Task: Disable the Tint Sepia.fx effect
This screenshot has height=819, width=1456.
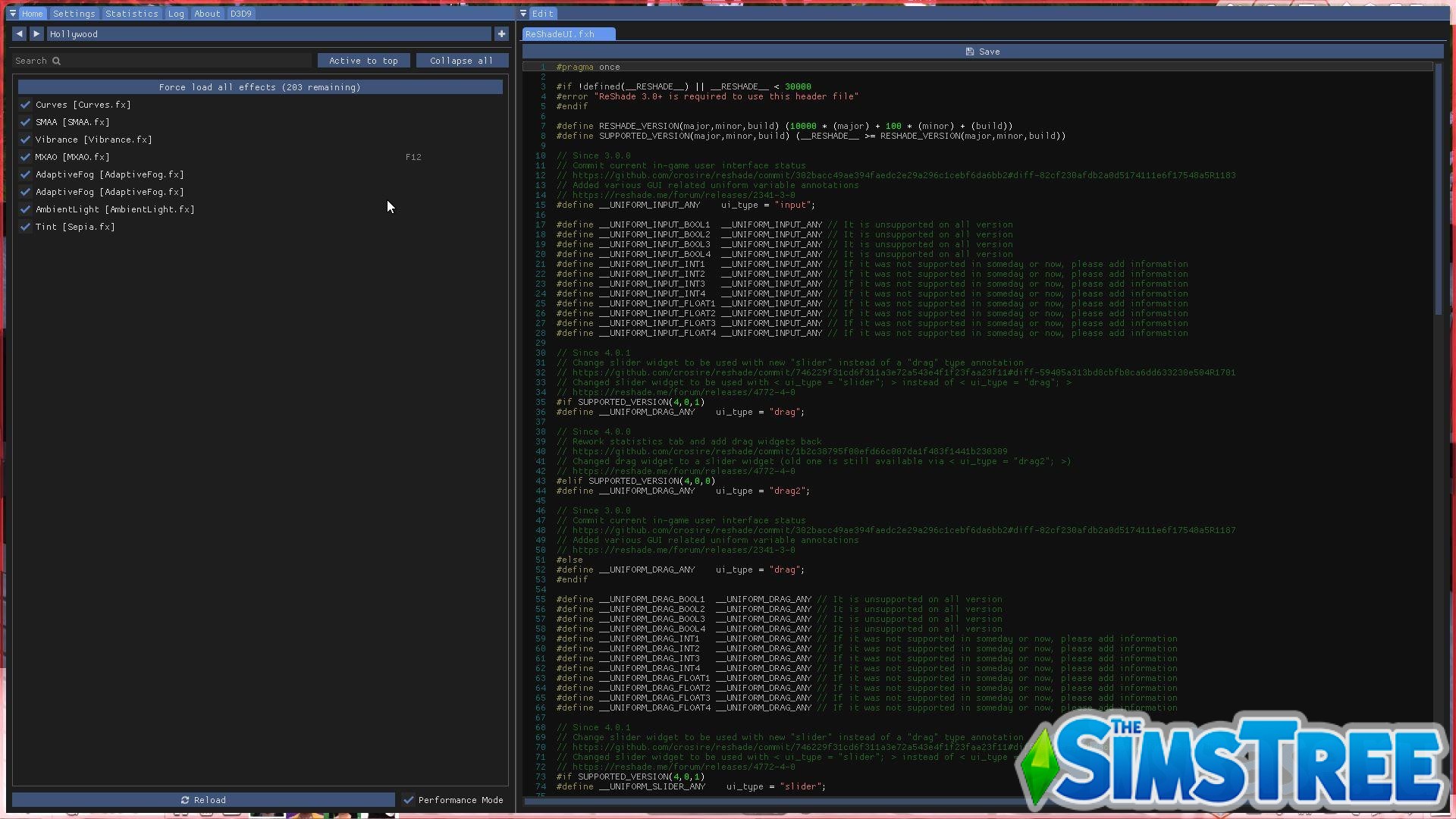Action: tap(25, 227)
